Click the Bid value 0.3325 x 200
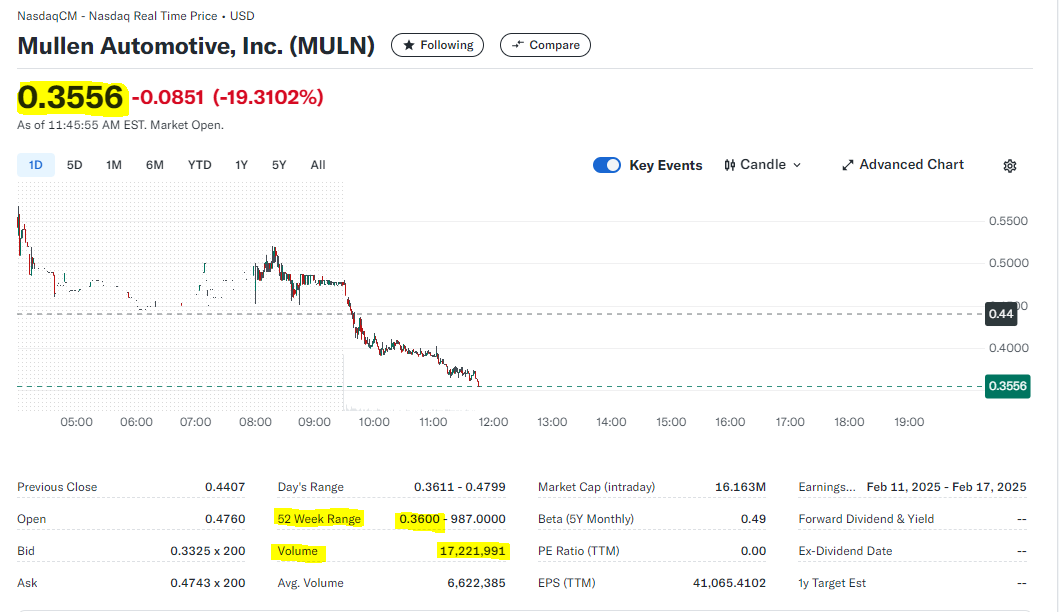The image size is (1059, 612). tap(207, 551)
